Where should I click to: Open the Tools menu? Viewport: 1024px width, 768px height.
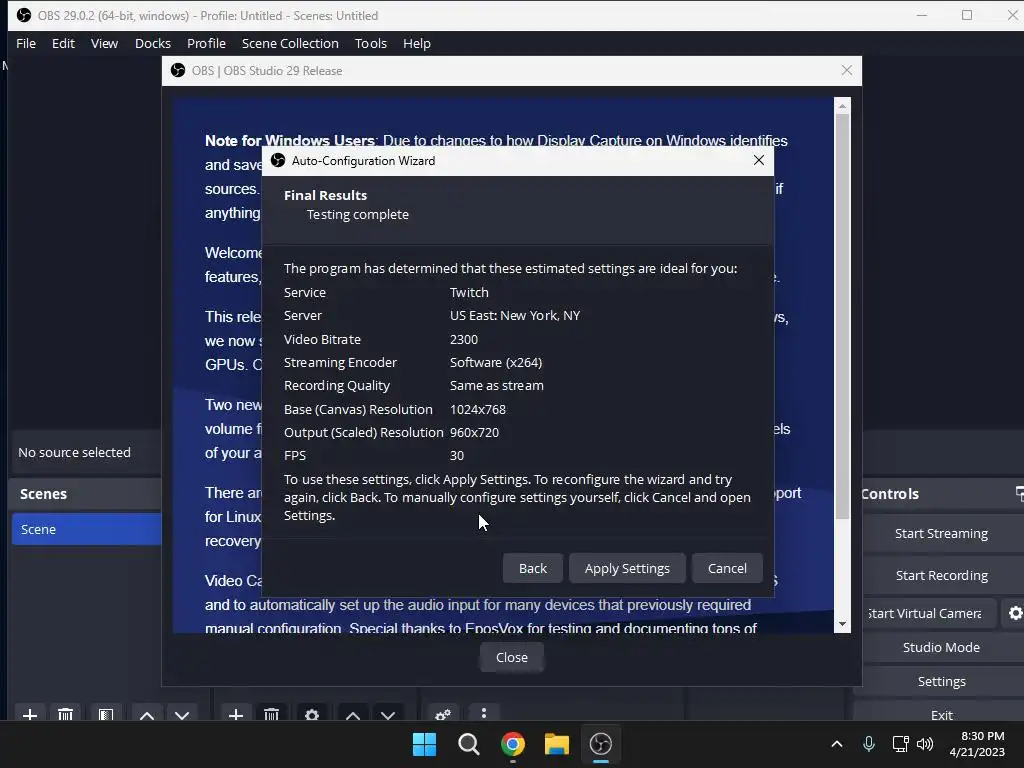[x=371, y=43]
